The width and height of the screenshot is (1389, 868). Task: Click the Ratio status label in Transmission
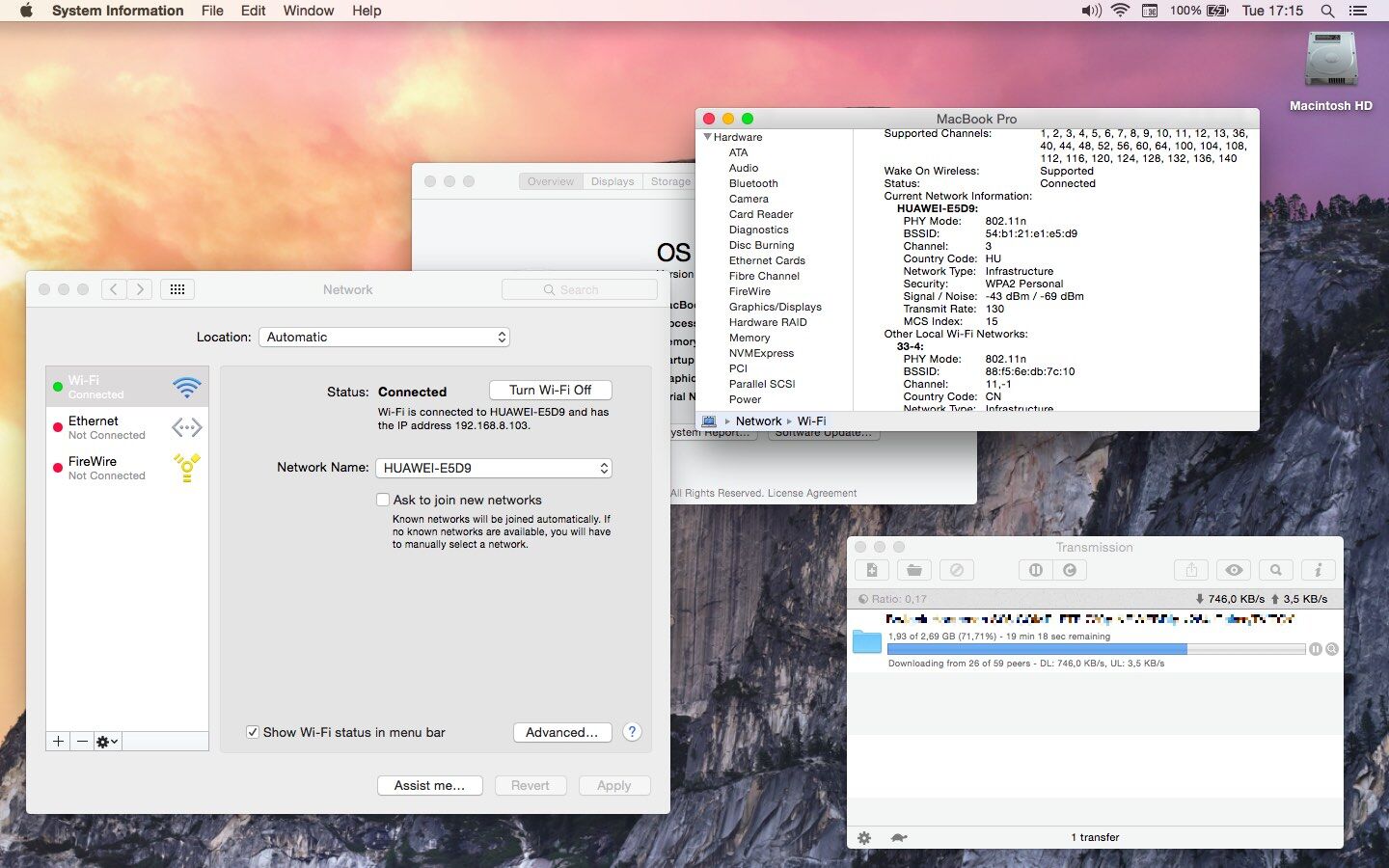click(892, 599)
